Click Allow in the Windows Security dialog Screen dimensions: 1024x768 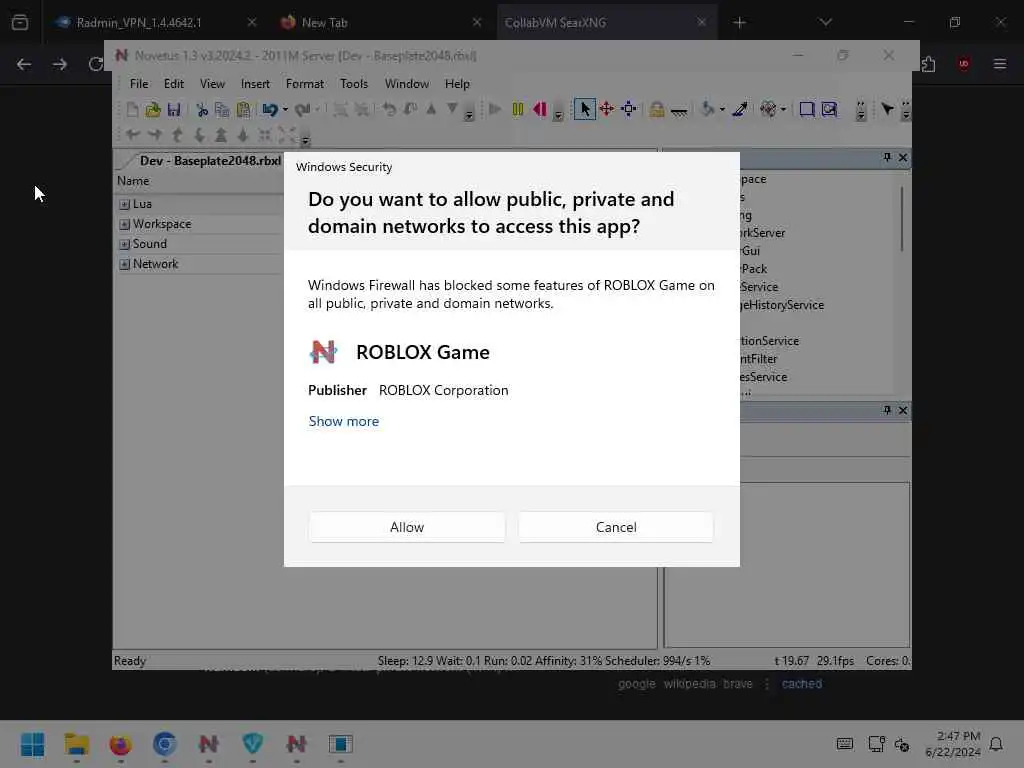tap(407, 527)
